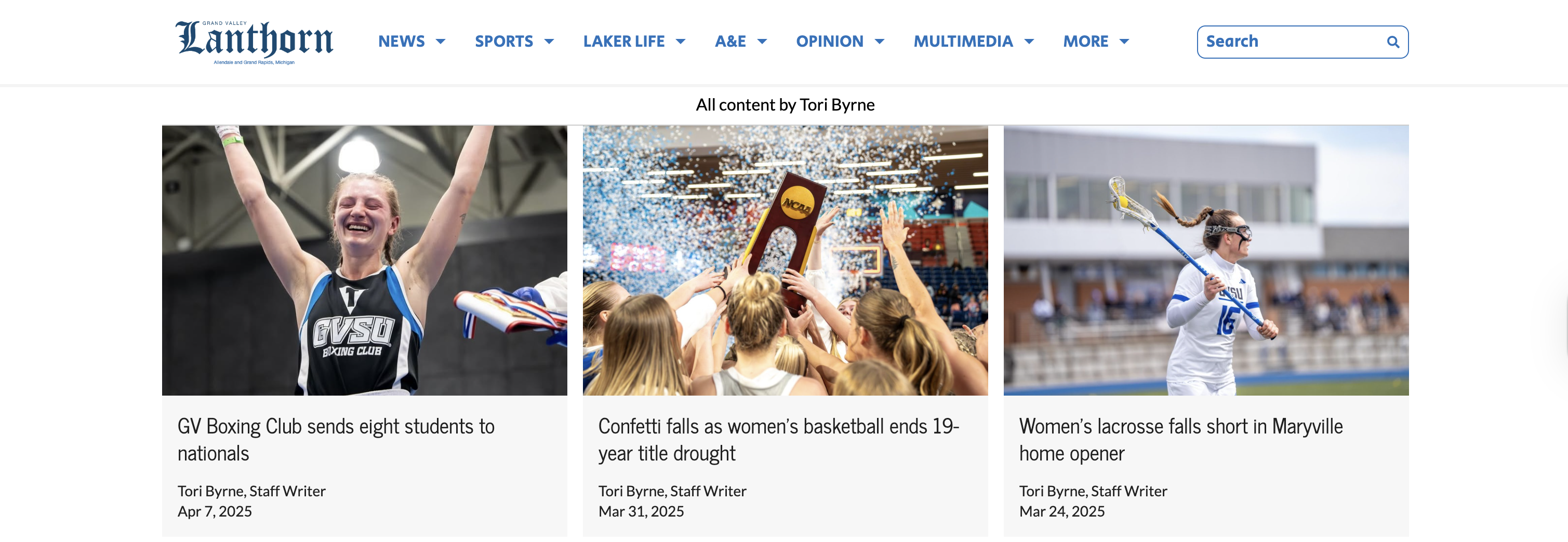Open the Opinion dropdown arrow

(x=879, y=42)
